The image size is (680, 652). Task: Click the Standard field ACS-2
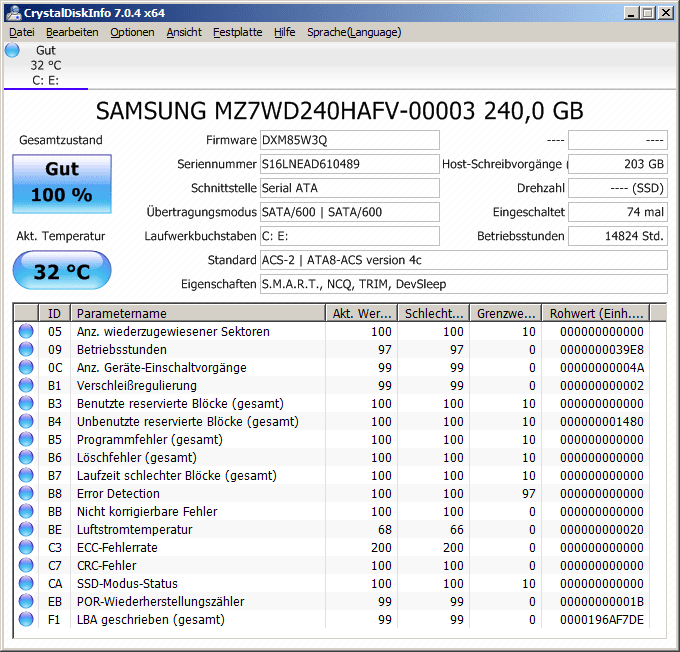pos(464,260)
